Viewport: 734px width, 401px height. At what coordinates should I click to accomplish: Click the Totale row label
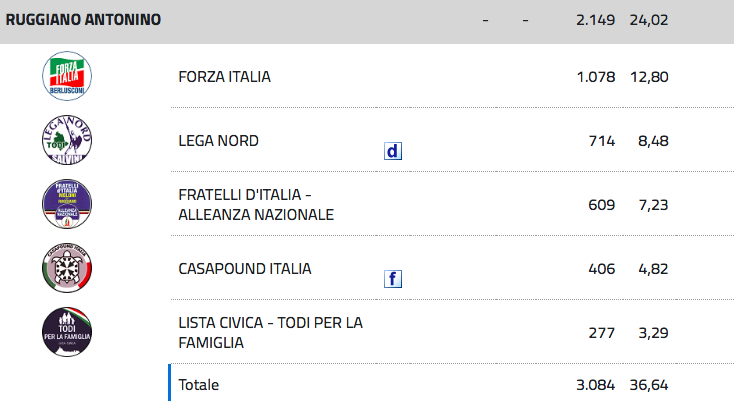[198, 385]
